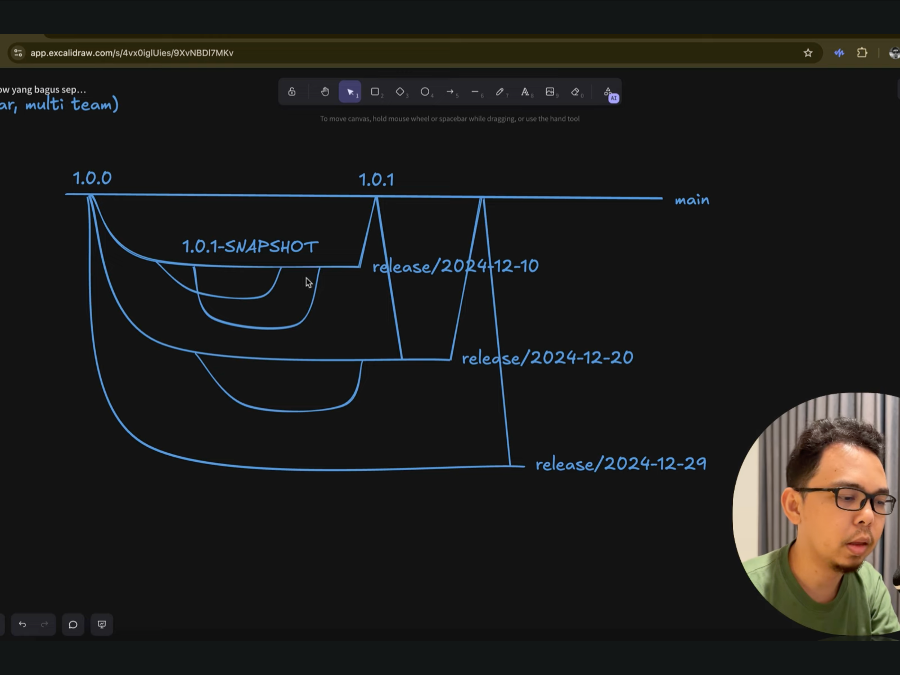The height and width of the screenshot is (675, 900).
Task: Choose the Diamond shape tool
Action: click(400, 92)
